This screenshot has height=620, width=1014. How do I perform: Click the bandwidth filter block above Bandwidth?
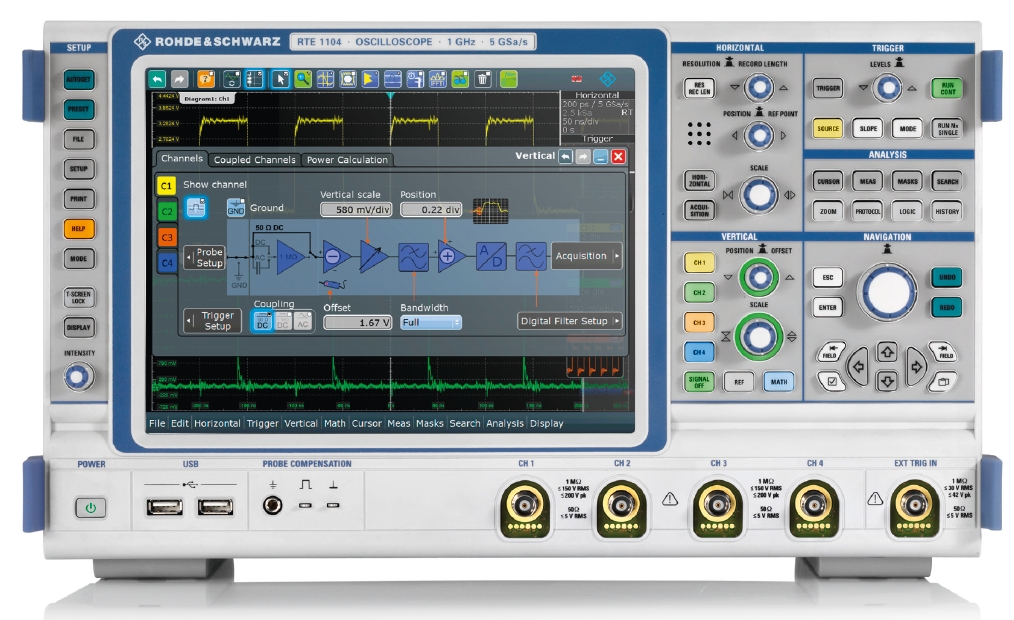[413, 257]
